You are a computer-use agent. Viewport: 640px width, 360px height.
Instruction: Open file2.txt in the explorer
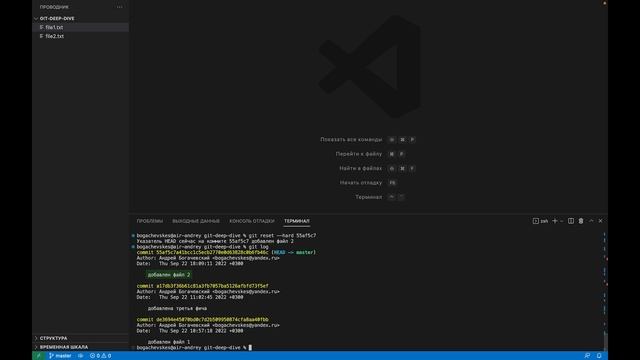(80, 36)
